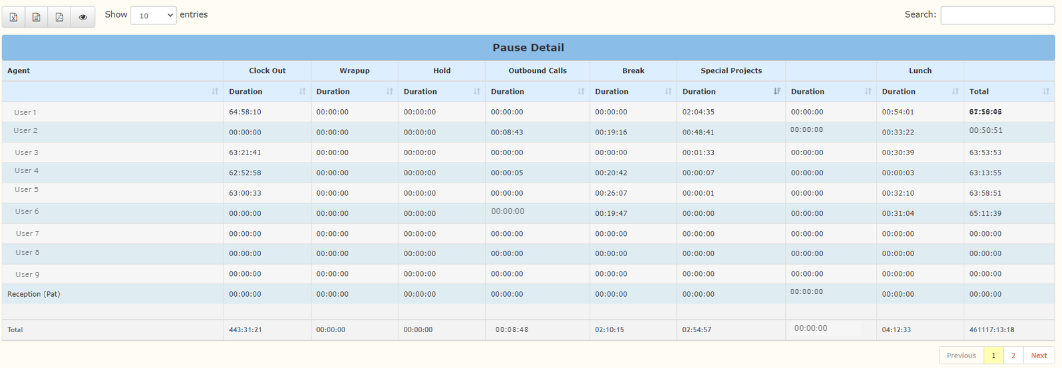Click User 3 clock out value 63:21:41
This screenshot has height=371, width=1062.
coord(245,153)
